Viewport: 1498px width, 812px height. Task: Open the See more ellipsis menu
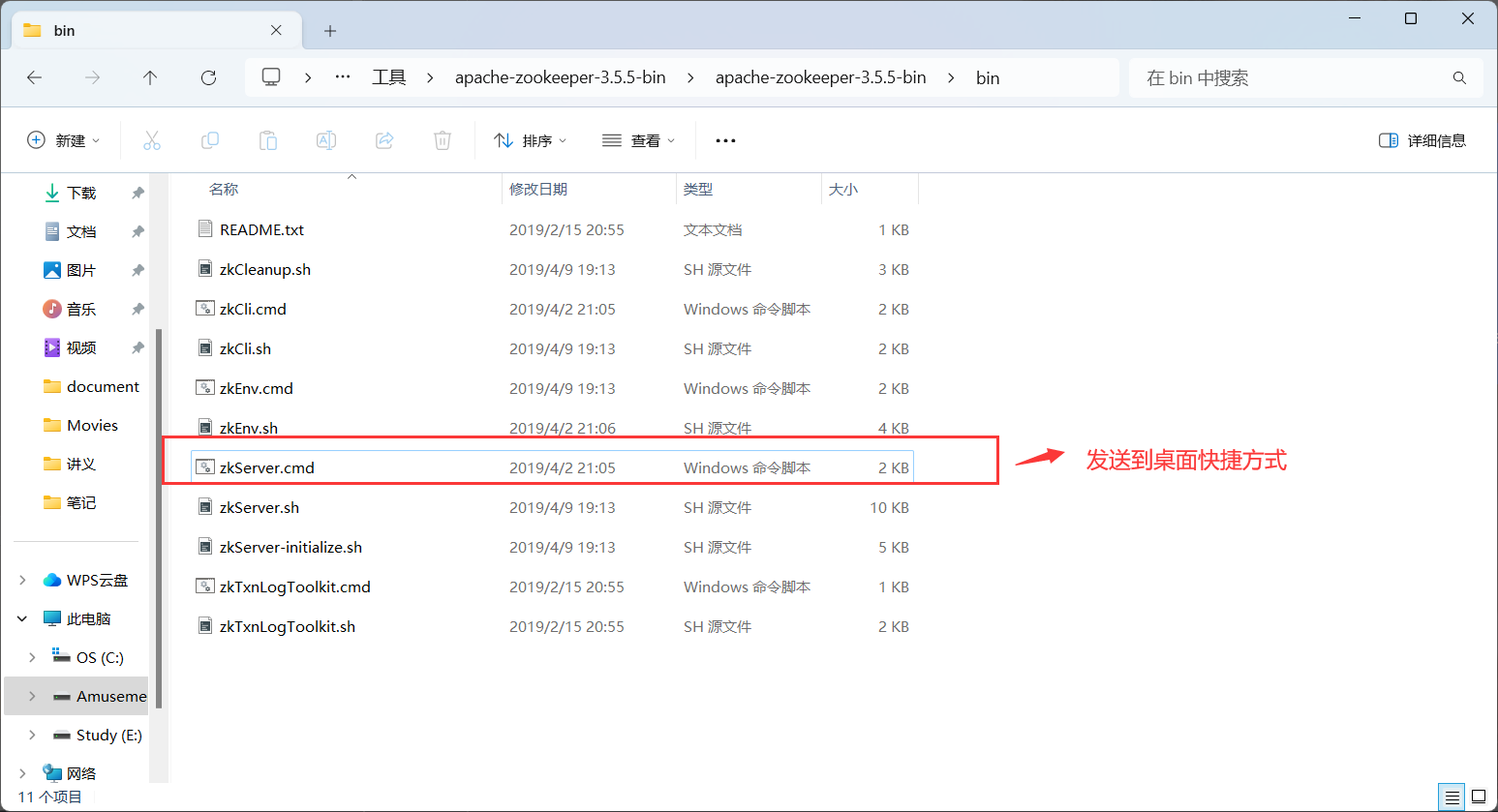(x=725, y=140)
